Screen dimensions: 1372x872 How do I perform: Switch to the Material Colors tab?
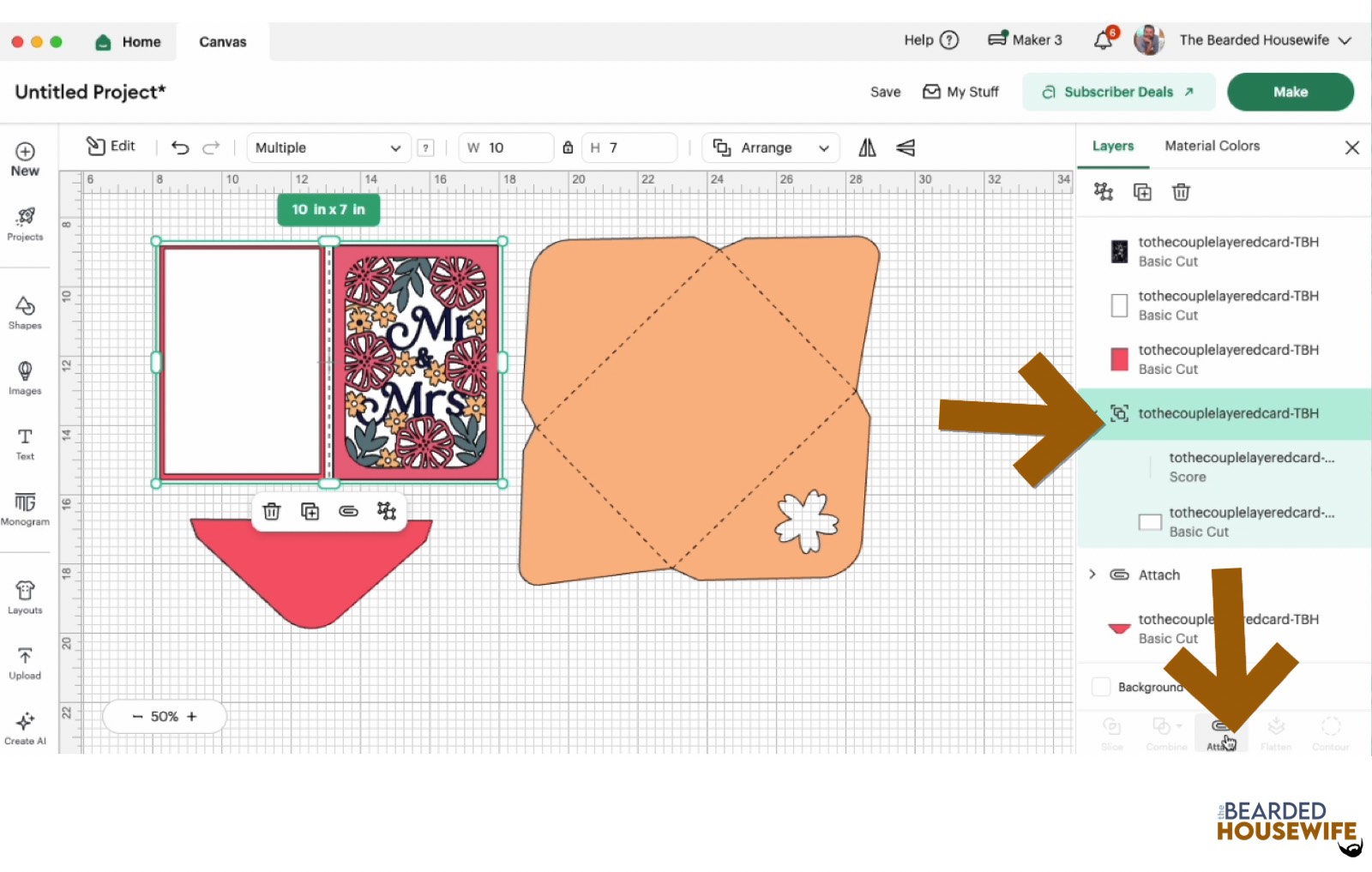pyautogui.click(x=1212, y=146)
